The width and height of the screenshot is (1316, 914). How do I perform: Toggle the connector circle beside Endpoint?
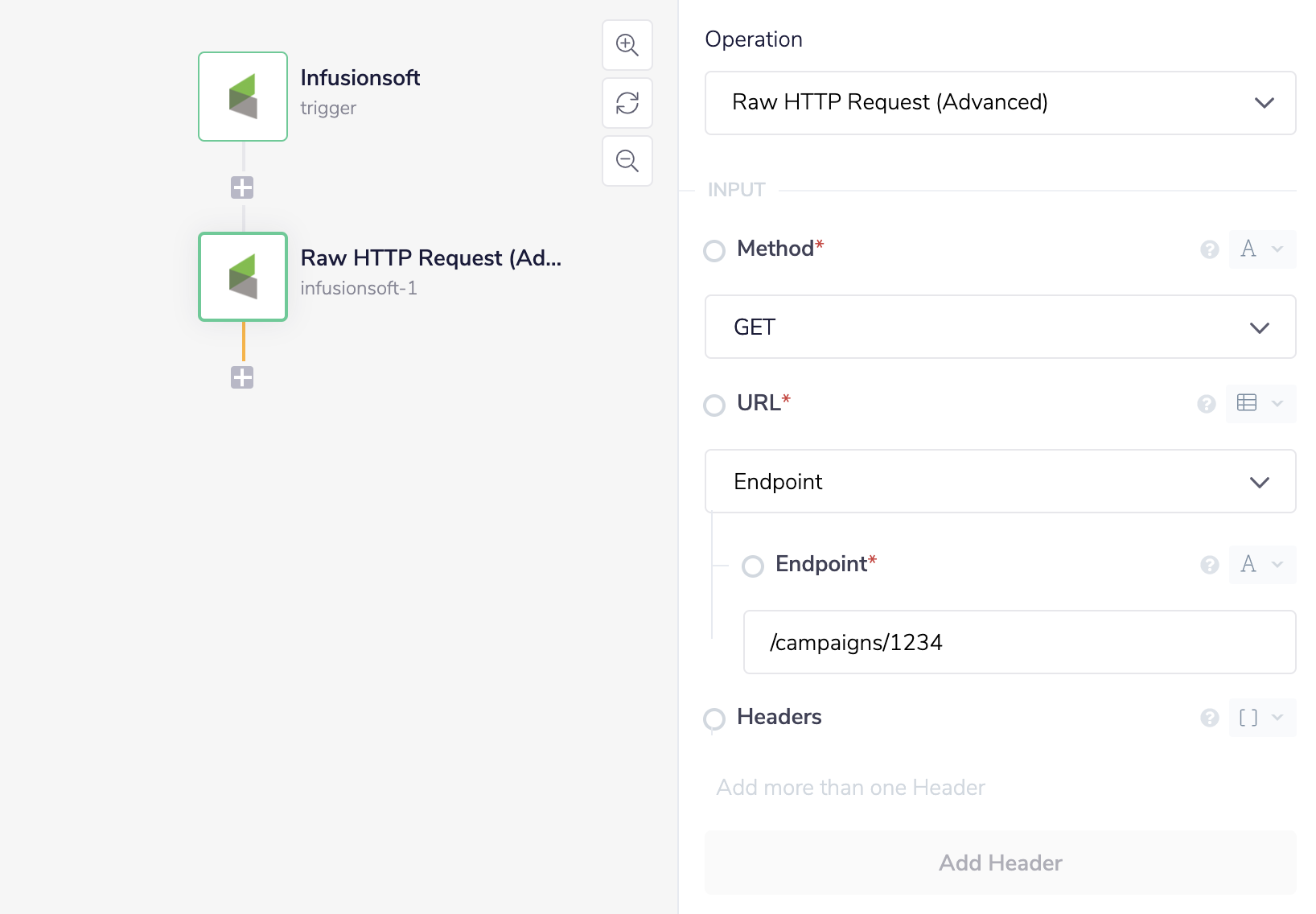pyautogui.click(x=753, y=566)
